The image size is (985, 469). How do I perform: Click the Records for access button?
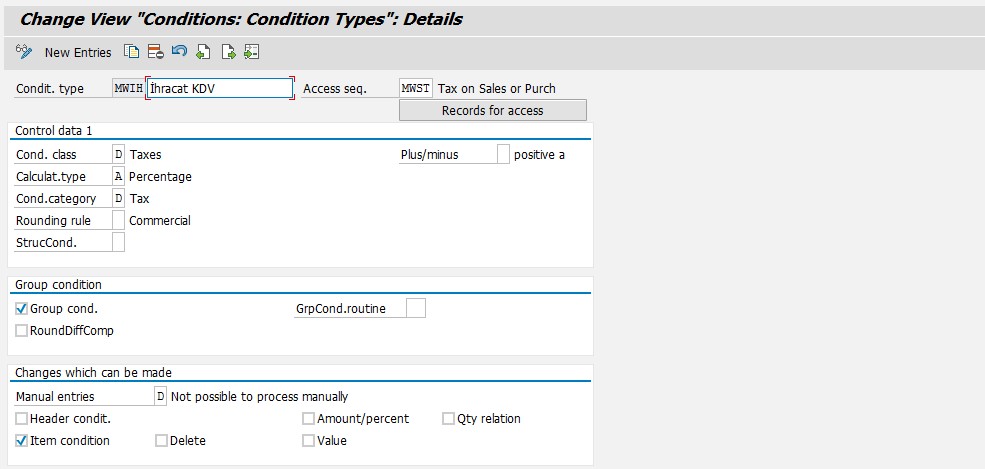[492, 110]
